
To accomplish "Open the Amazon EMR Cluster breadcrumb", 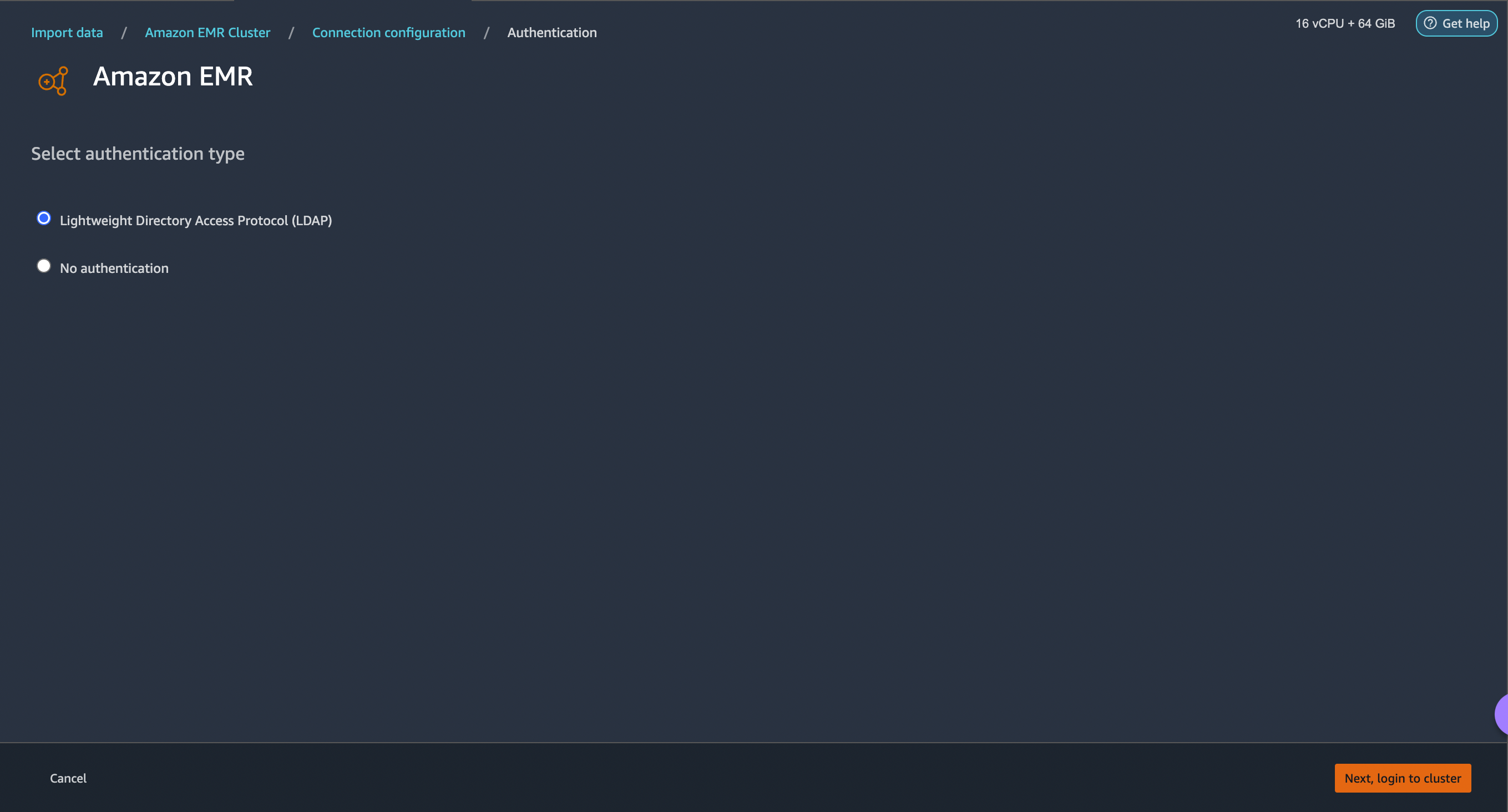I will pyautogui.click(x=208, y=33).
